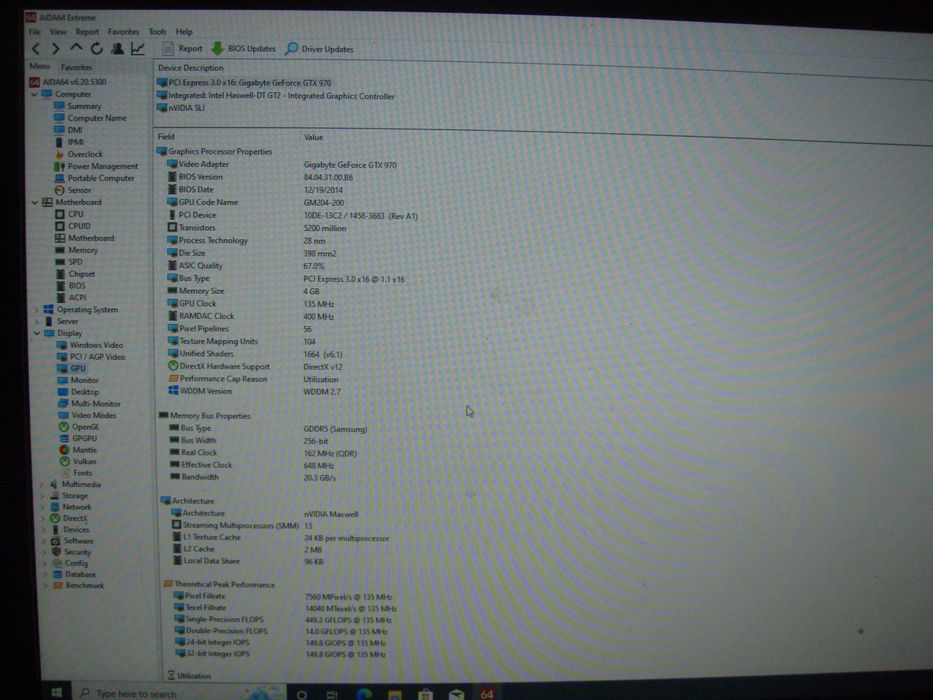Click the Report toolbar button
The image size is (933, 700).
183,49
